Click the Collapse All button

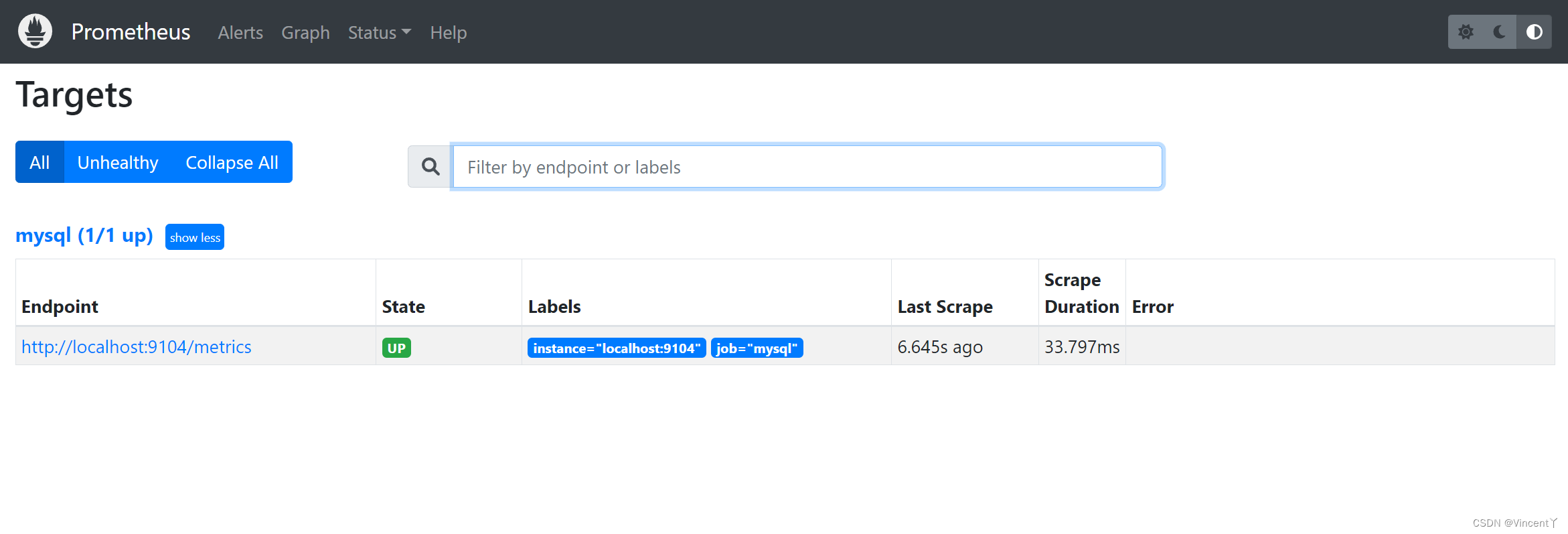(x=232, y=162)
